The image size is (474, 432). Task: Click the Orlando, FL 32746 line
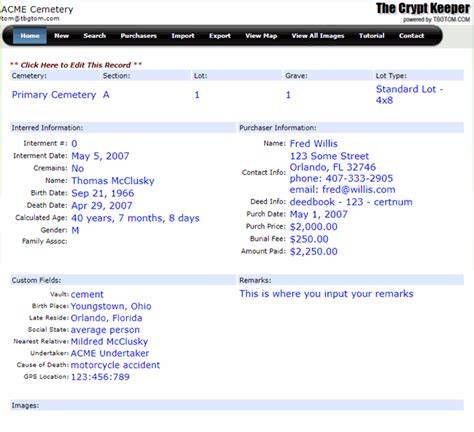(333, 167)
